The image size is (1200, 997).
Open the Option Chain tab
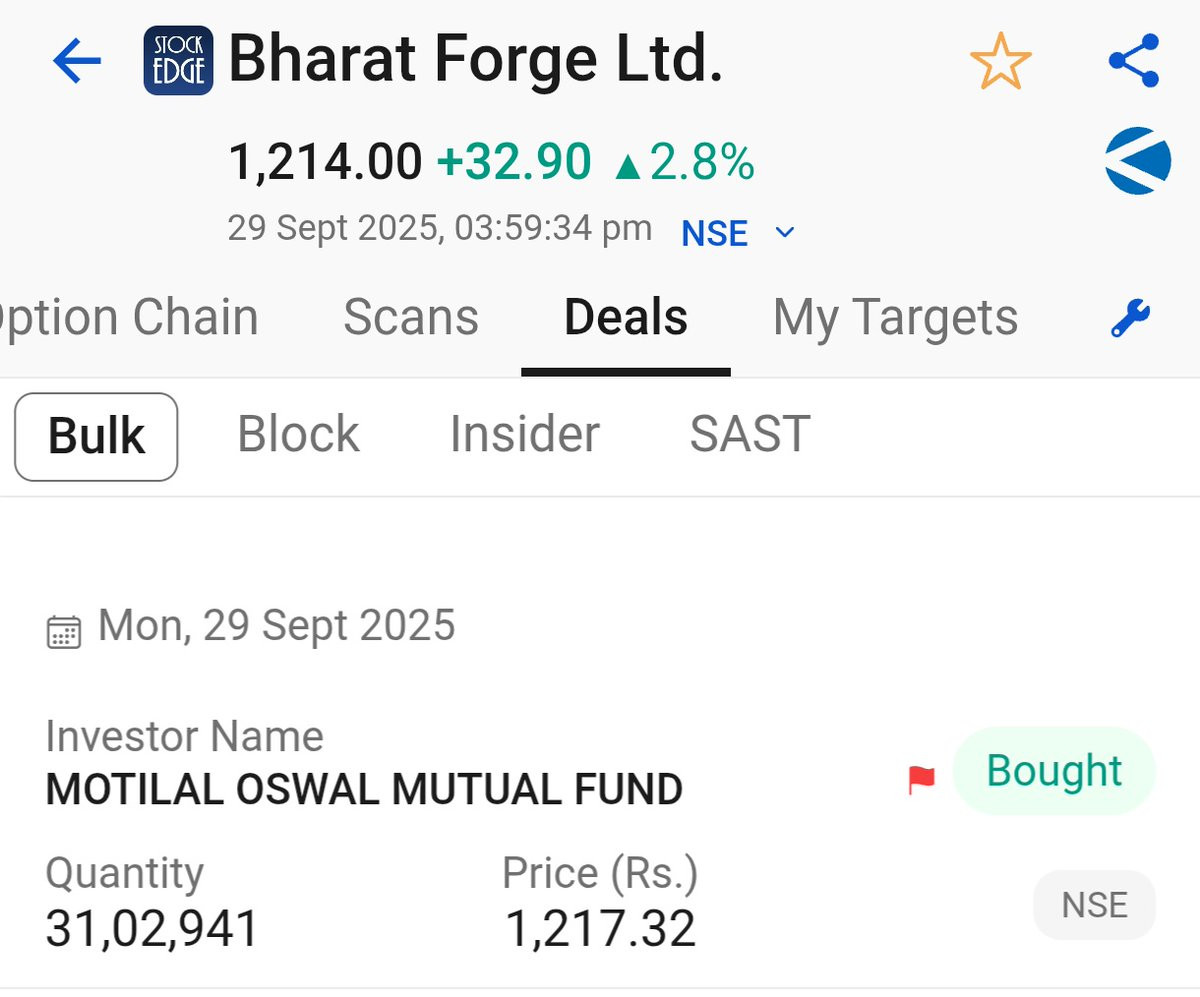point(130,319)
